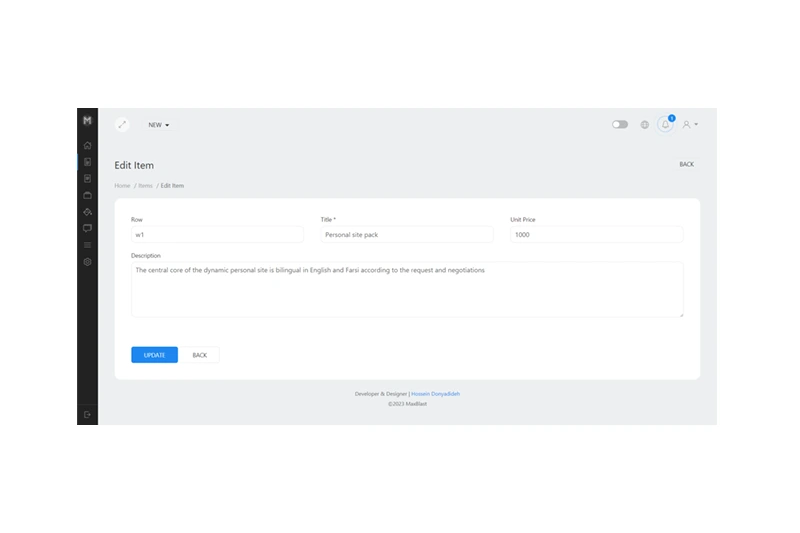This screenshot has width=800, height=533.
Task: Click the globe language icon
Action: click(644, 125)
